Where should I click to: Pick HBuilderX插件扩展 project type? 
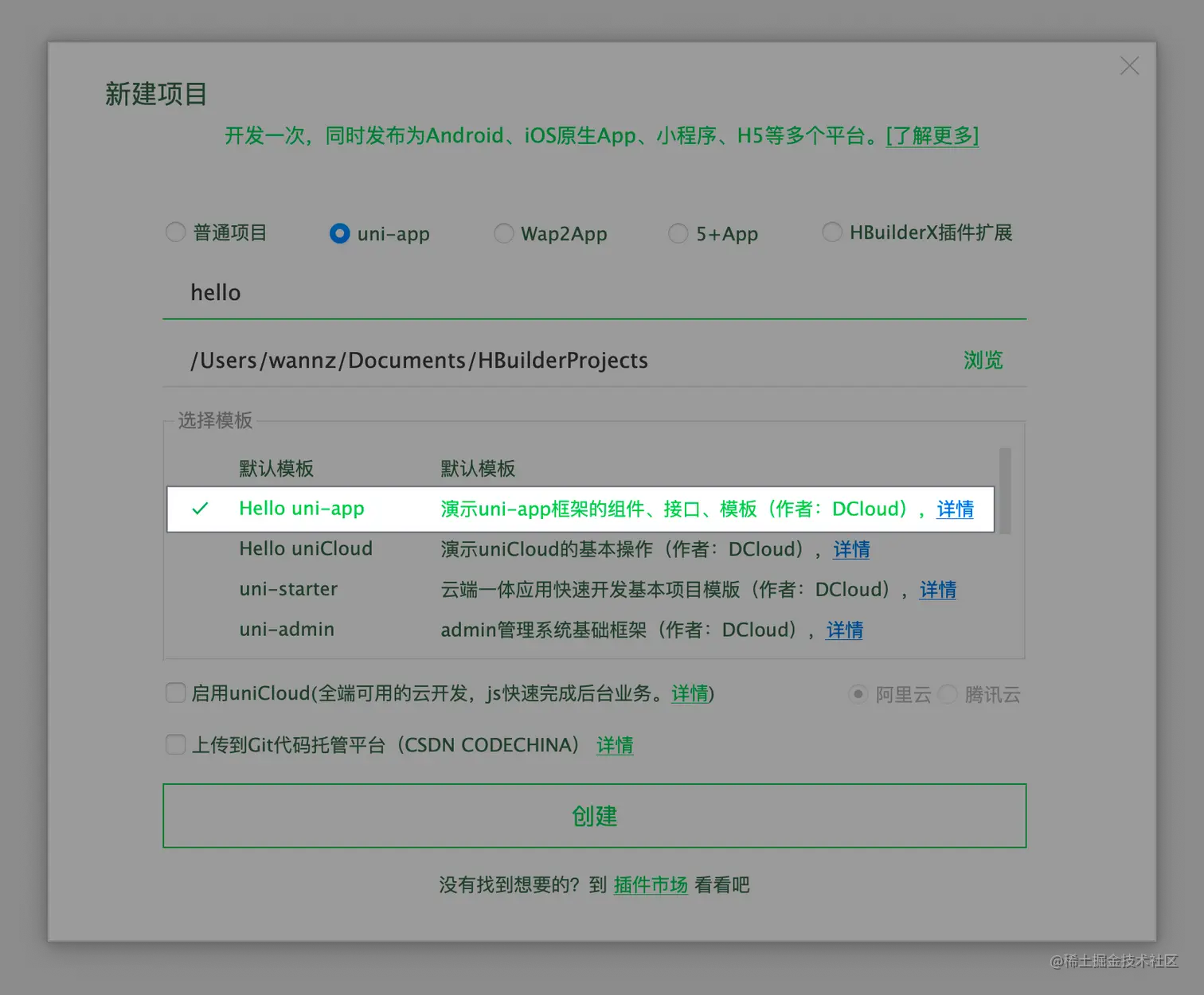coord(832,232)
